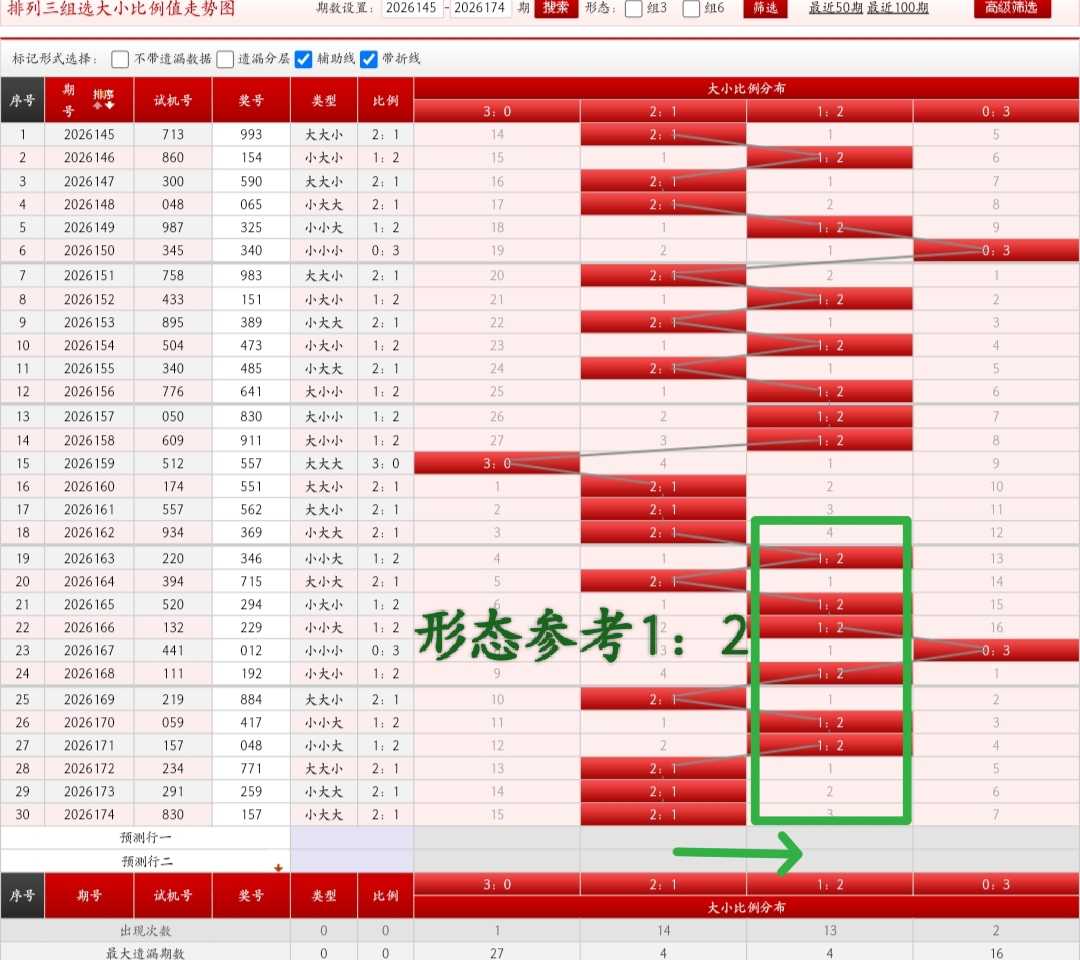Viewport: 1080px width, 960px height.
Task: Click the 2:1 marker in row 2026145
Action: tap(663, 135)
